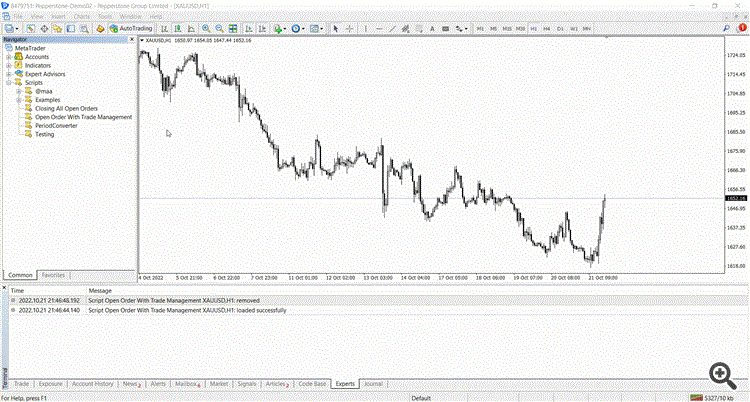The width and height of the screenshot is (750, 402).
Task: Switch chart to M30 timeframe
Action: [520, 29]
